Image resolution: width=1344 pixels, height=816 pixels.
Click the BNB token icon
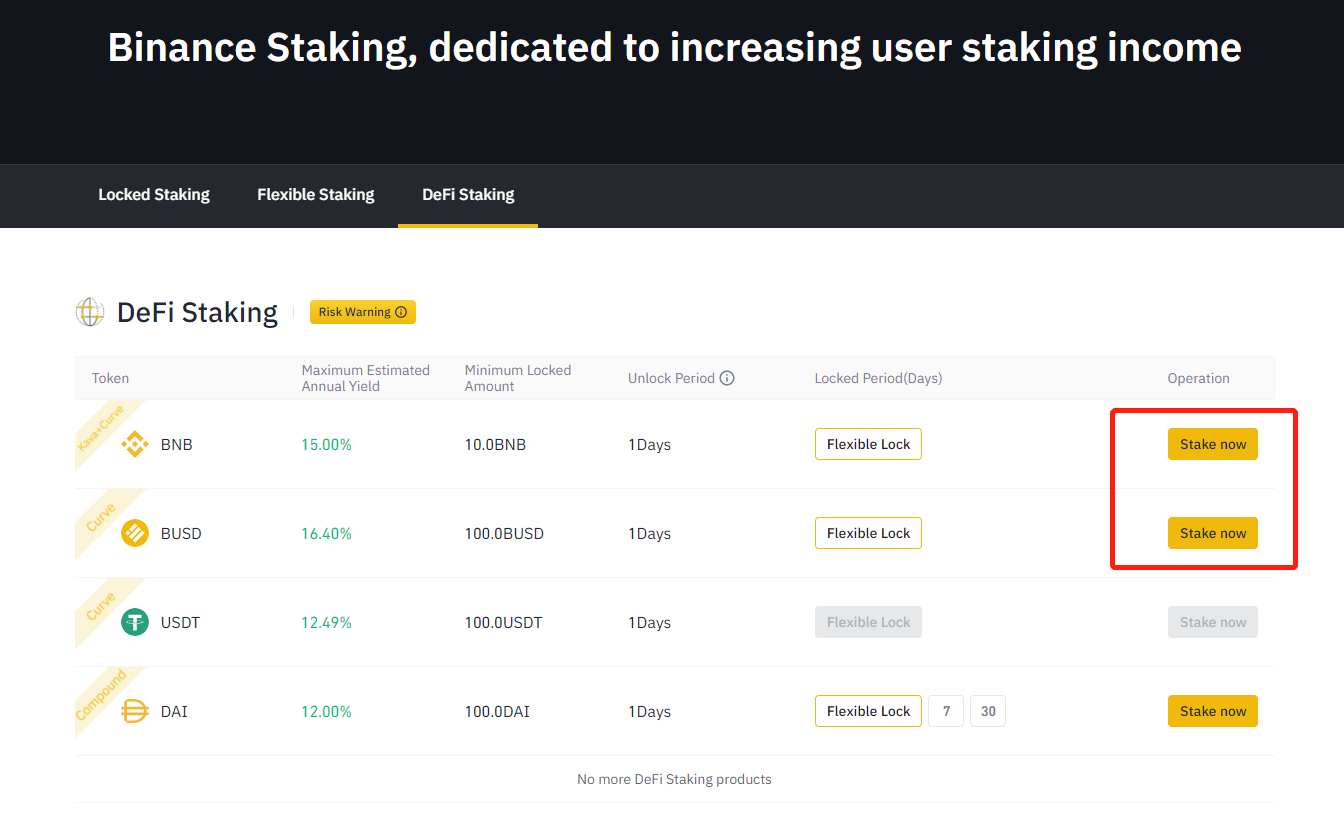(x=135, y=445)
